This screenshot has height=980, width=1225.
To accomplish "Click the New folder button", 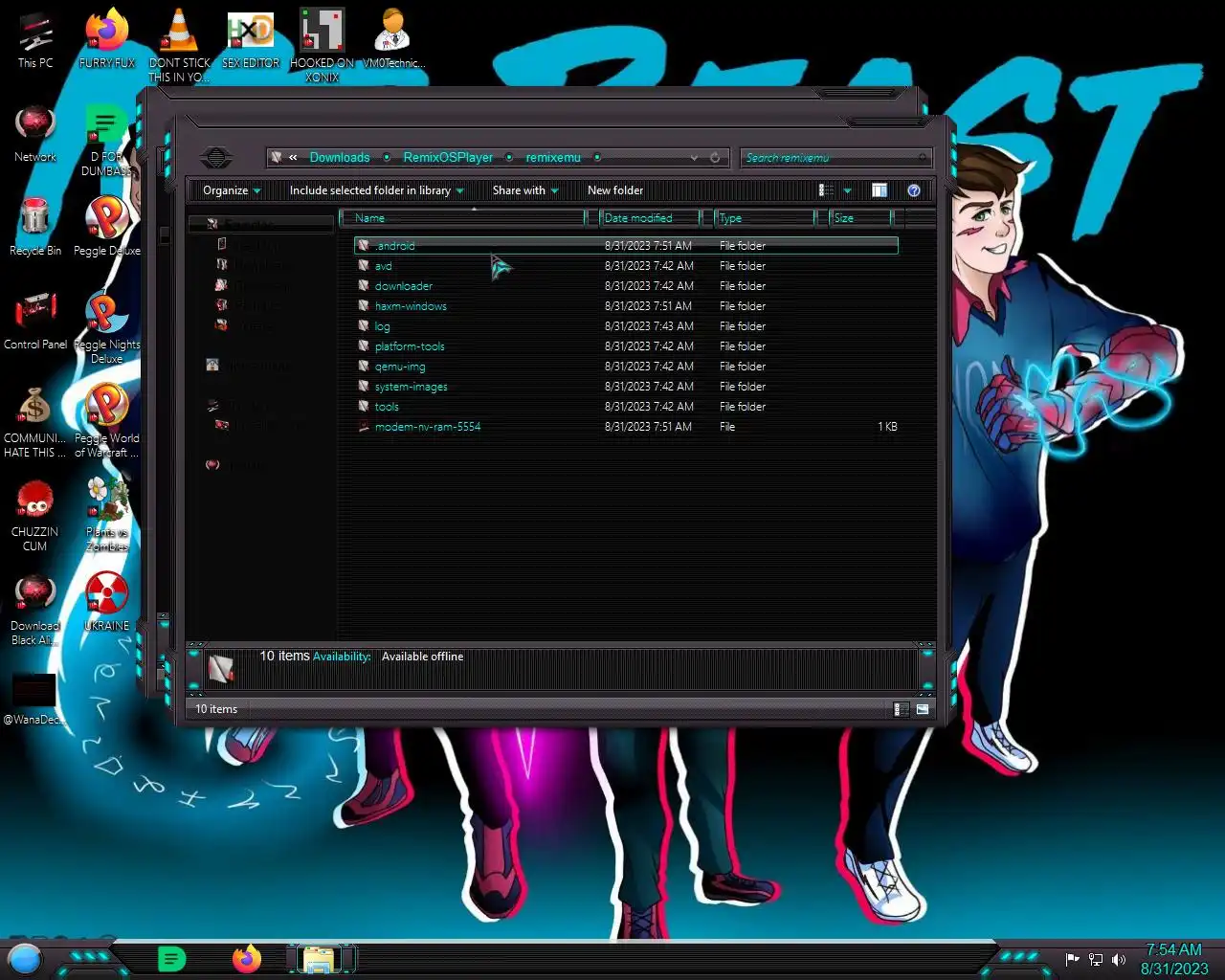I will pos(615,190).
